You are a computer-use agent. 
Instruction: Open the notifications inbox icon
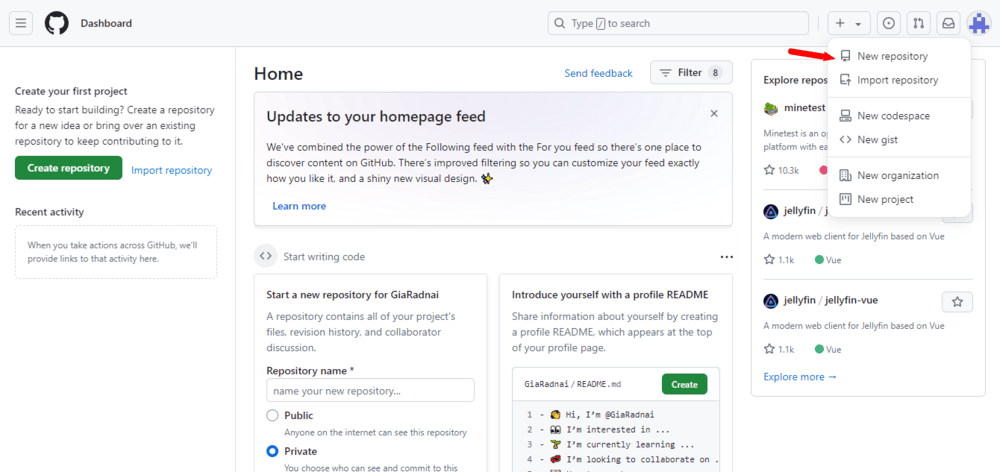click(x=948, y=23)
